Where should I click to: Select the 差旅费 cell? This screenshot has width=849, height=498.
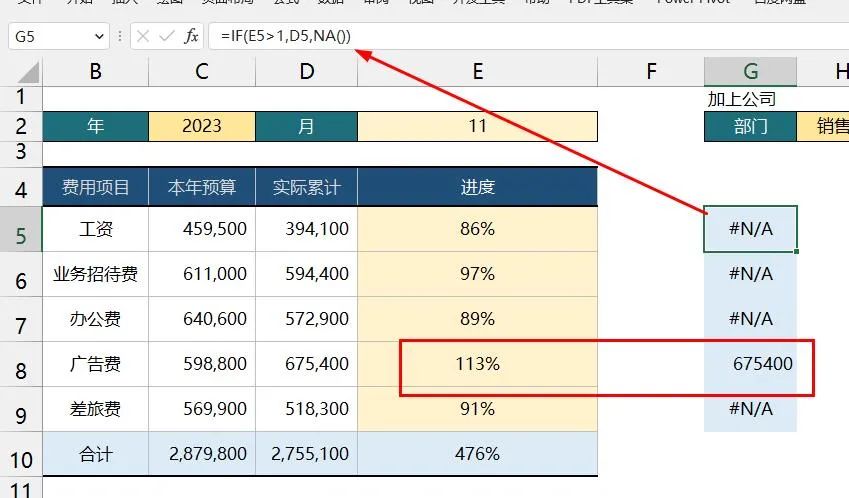click(95, 409)
